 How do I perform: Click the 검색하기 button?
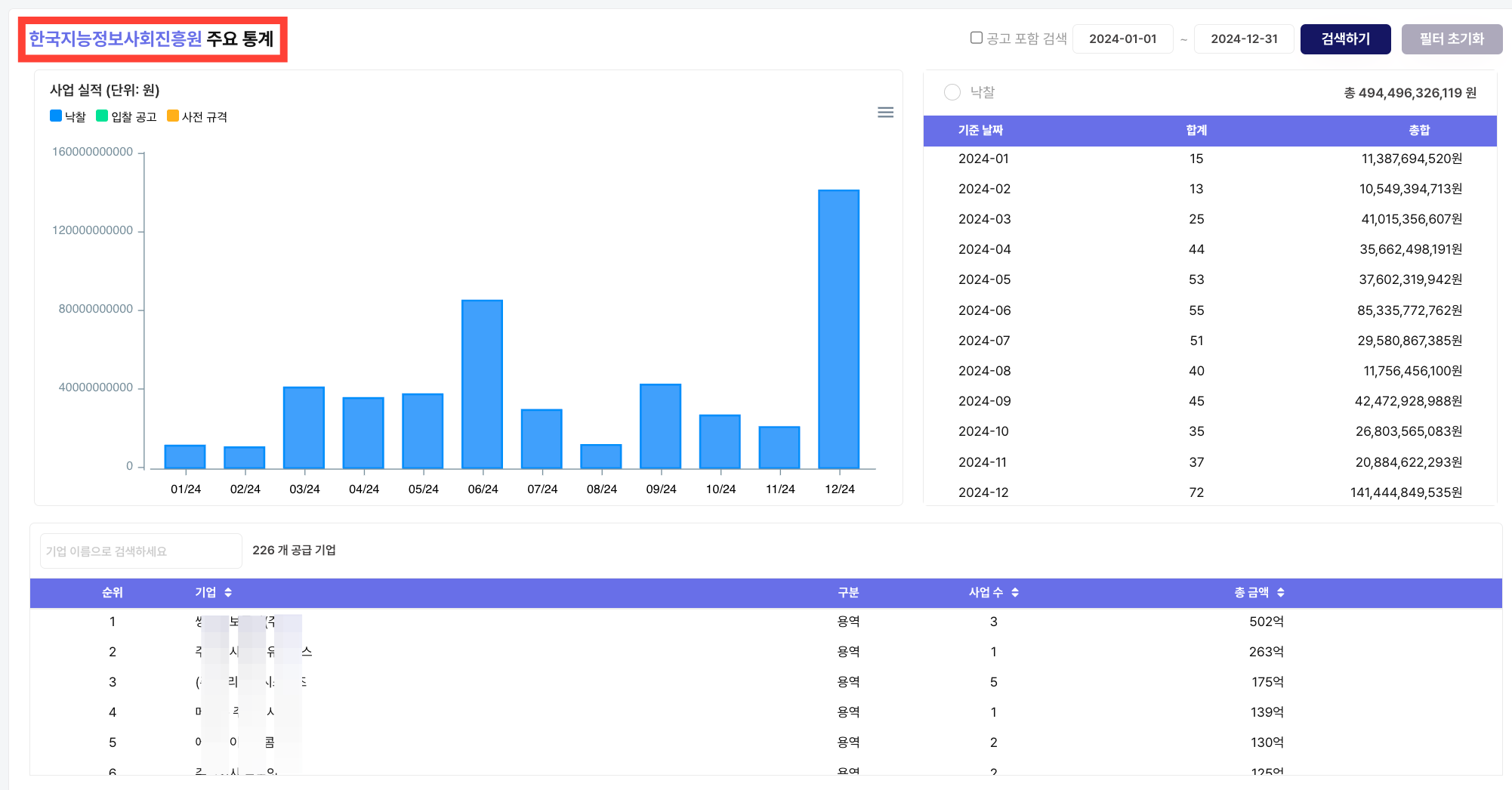(1345, 39)
